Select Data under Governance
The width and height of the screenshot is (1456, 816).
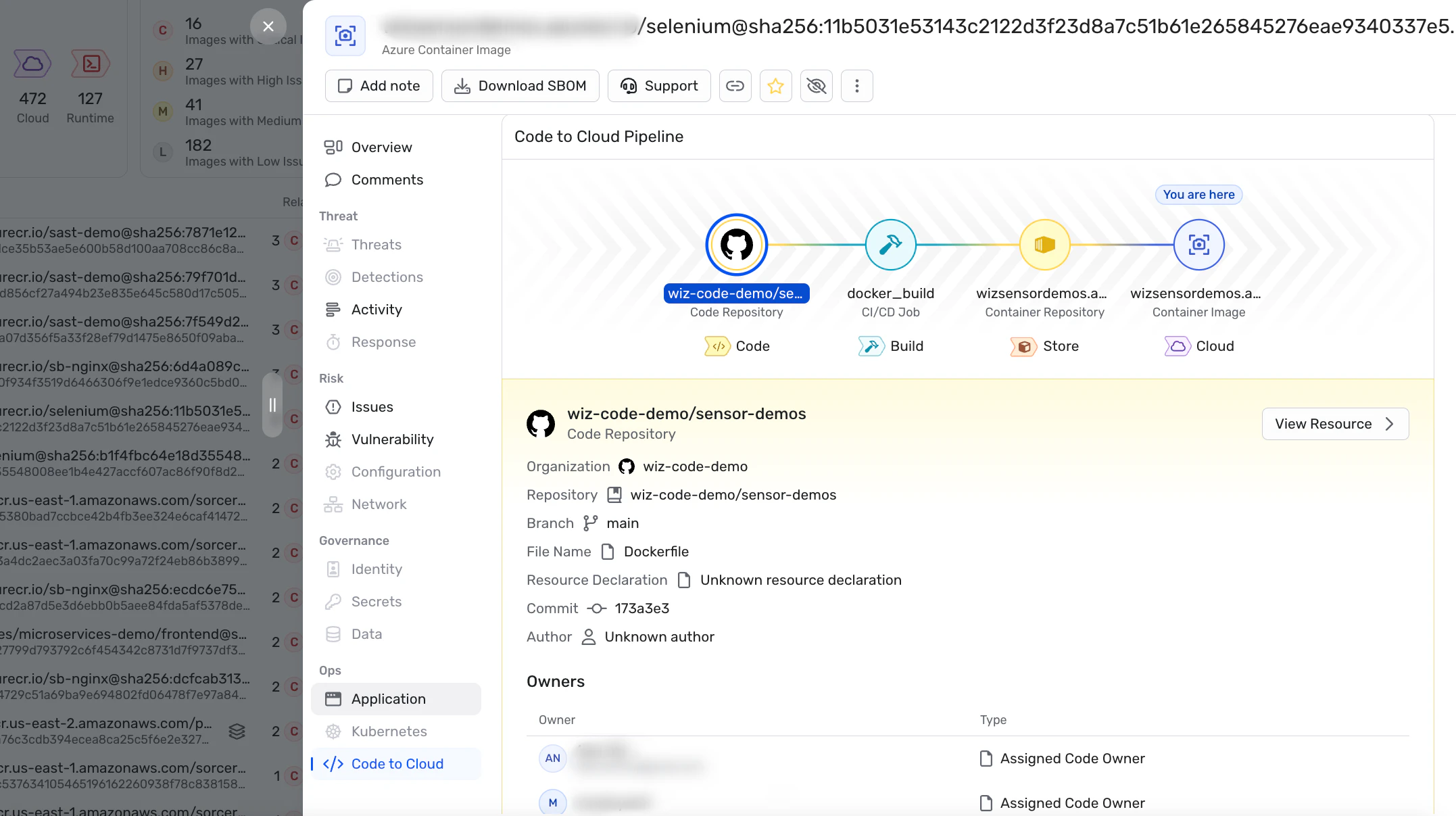click(396, 634)
